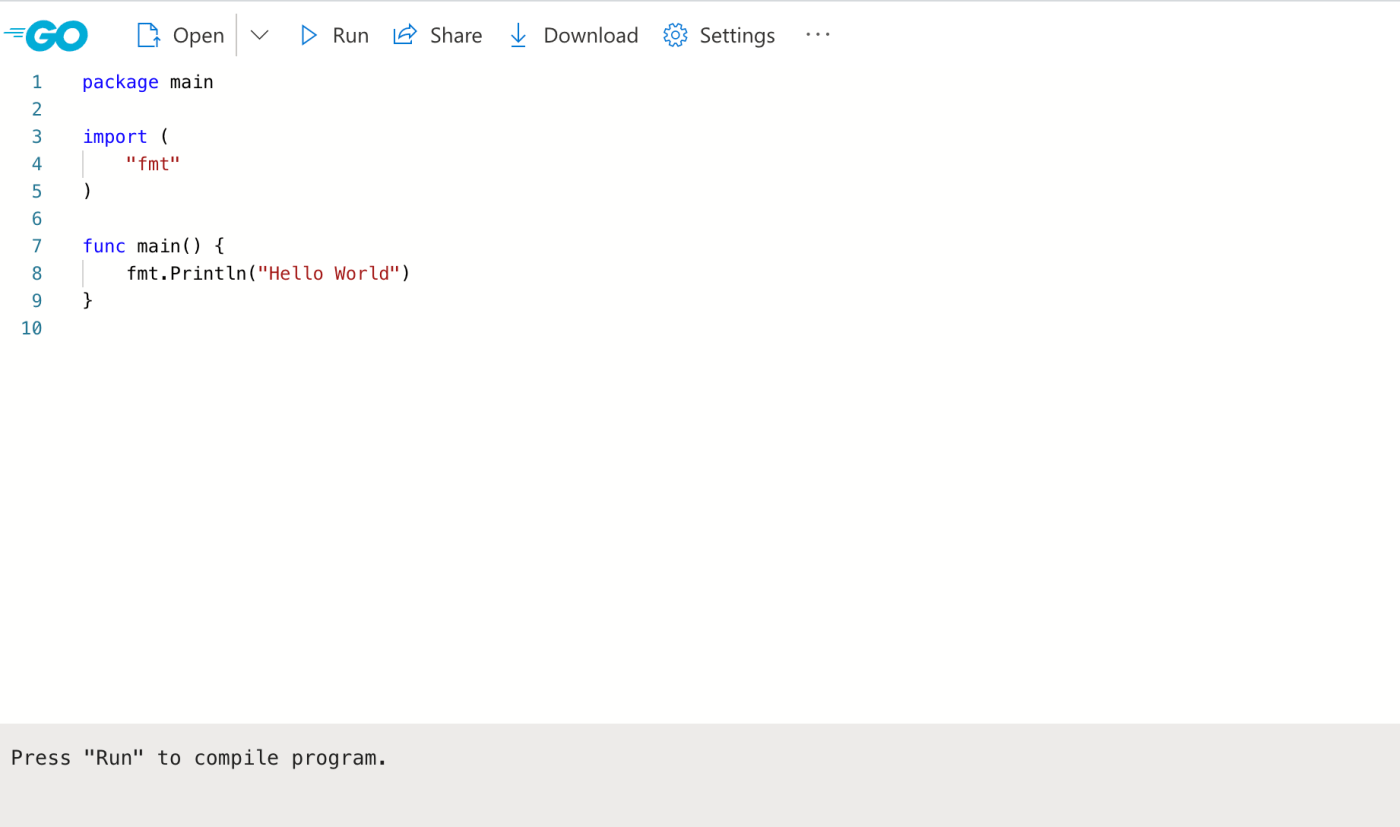Image resolution: width=1400 pixels, height=827 pixels.
Task: Click line number 1 in the gutter
Action: (x=36, y=82)
